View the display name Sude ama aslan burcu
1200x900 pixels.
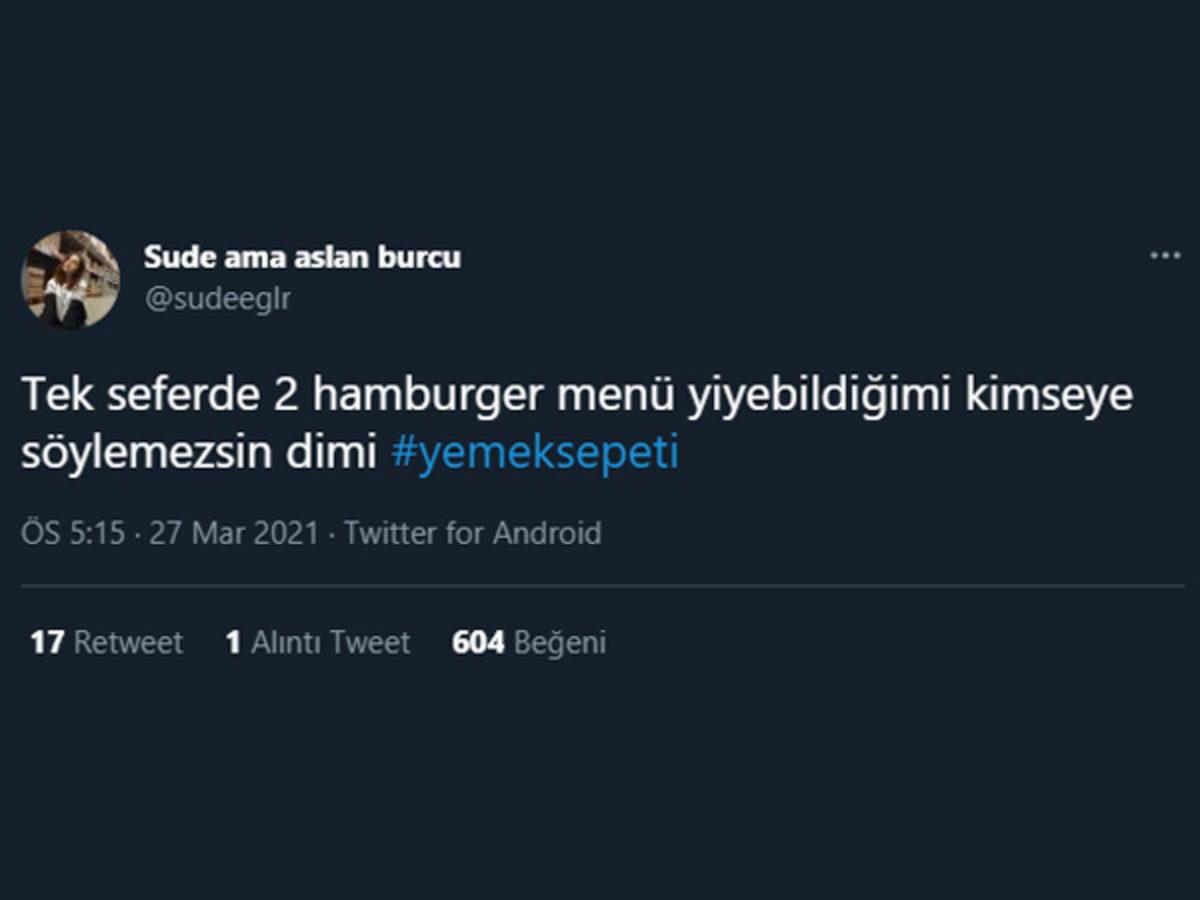[x=303, y=256]
